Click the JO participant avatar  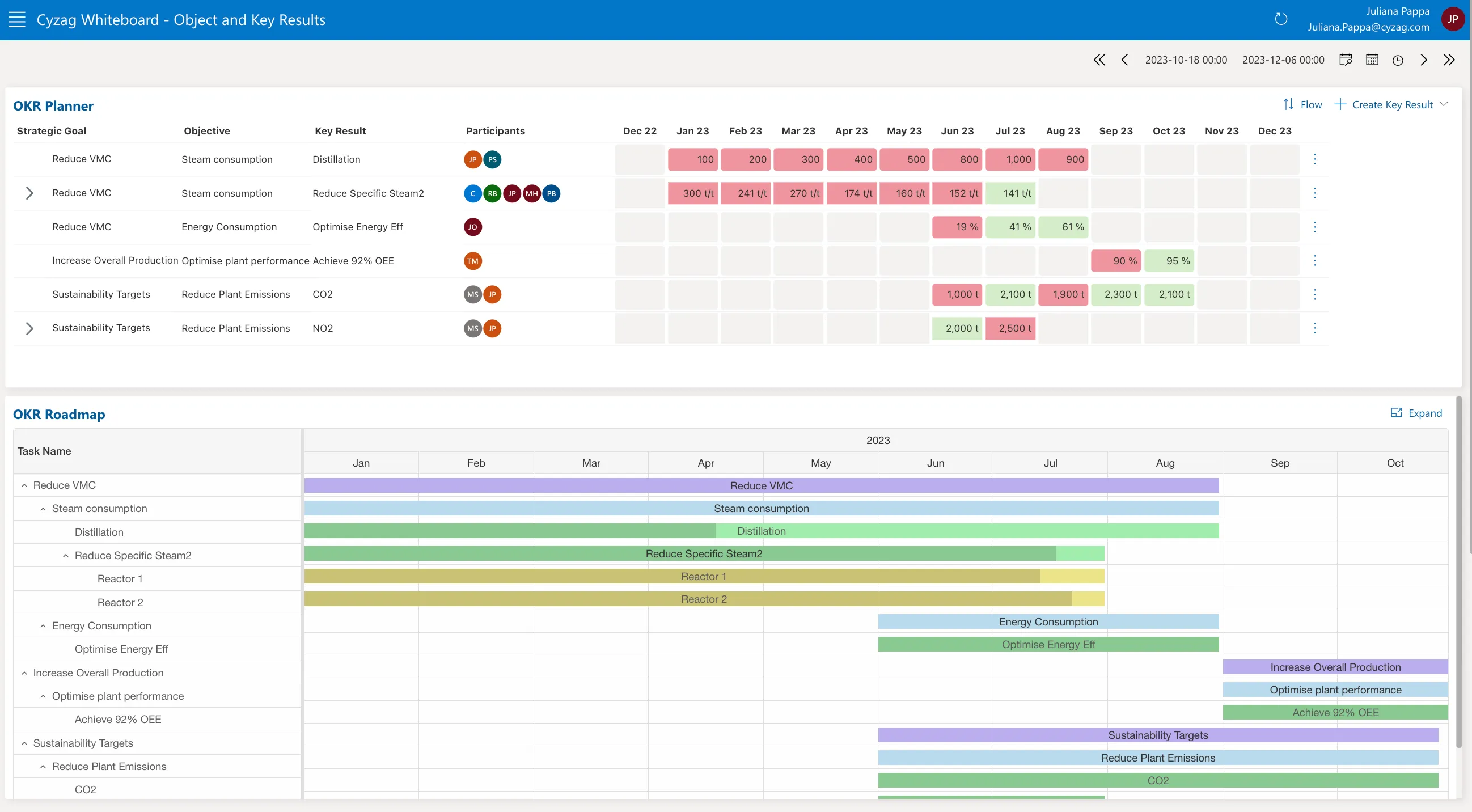[x=472, y=227]
